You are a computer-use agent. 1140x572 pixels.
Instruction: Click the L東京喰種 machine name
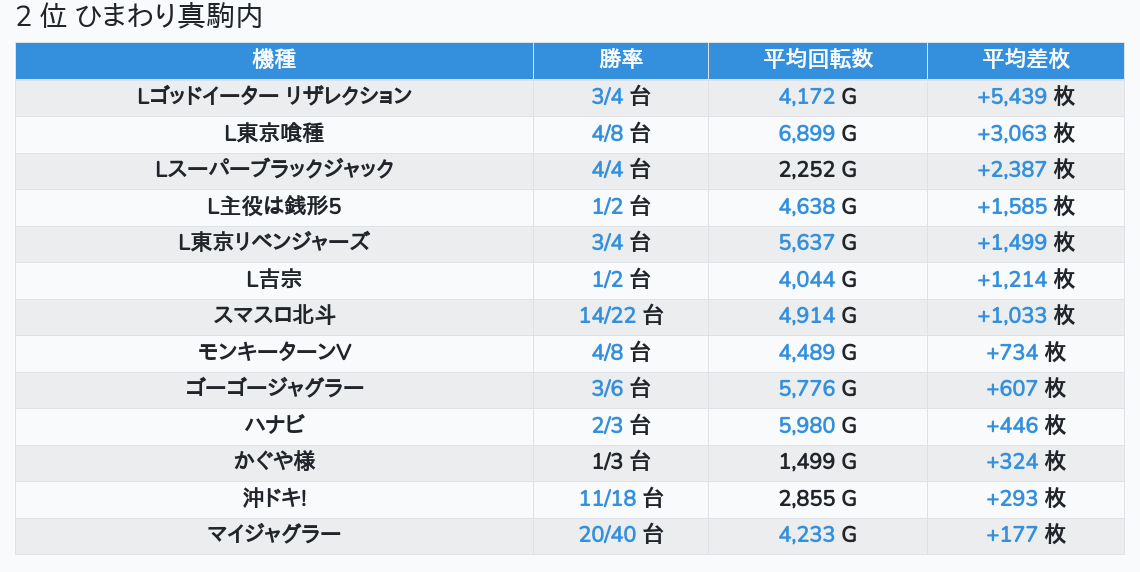coord(274,133)
